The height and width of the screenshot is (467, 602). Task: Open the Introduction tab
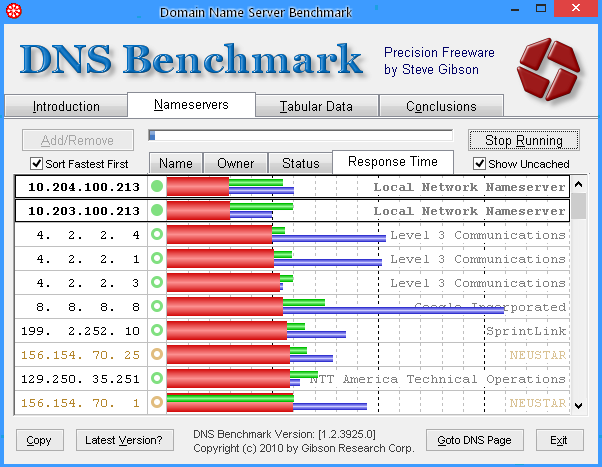click(x=66, y=106)
